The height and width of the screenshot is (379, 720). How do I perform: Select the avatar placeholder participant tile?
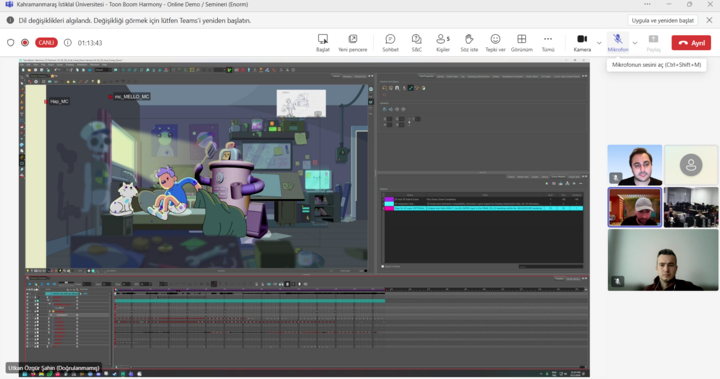click(691, 165)
